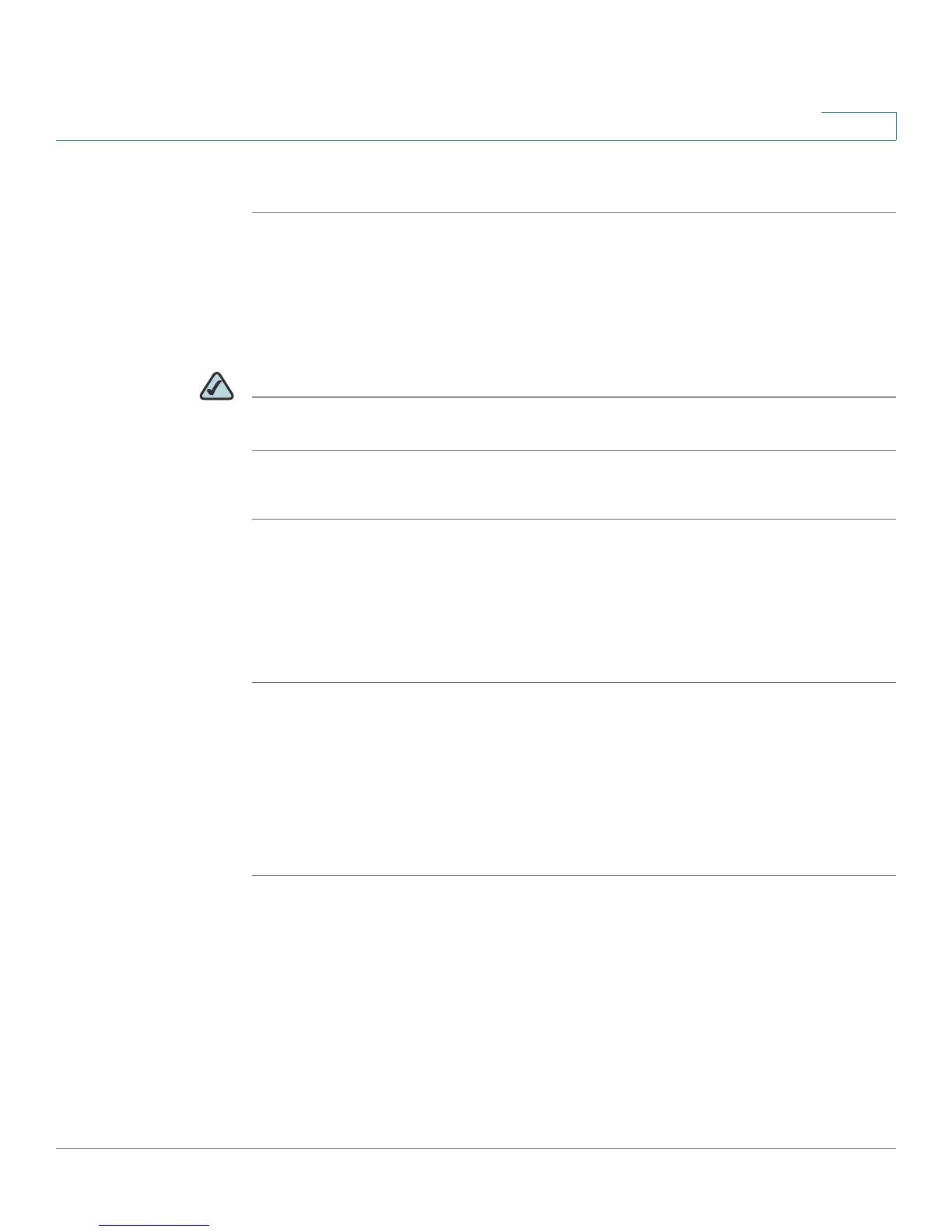The width and height of the screenshot is (952, 1232).
Task: Click the first rule below page header
Action: click(574, 212)
